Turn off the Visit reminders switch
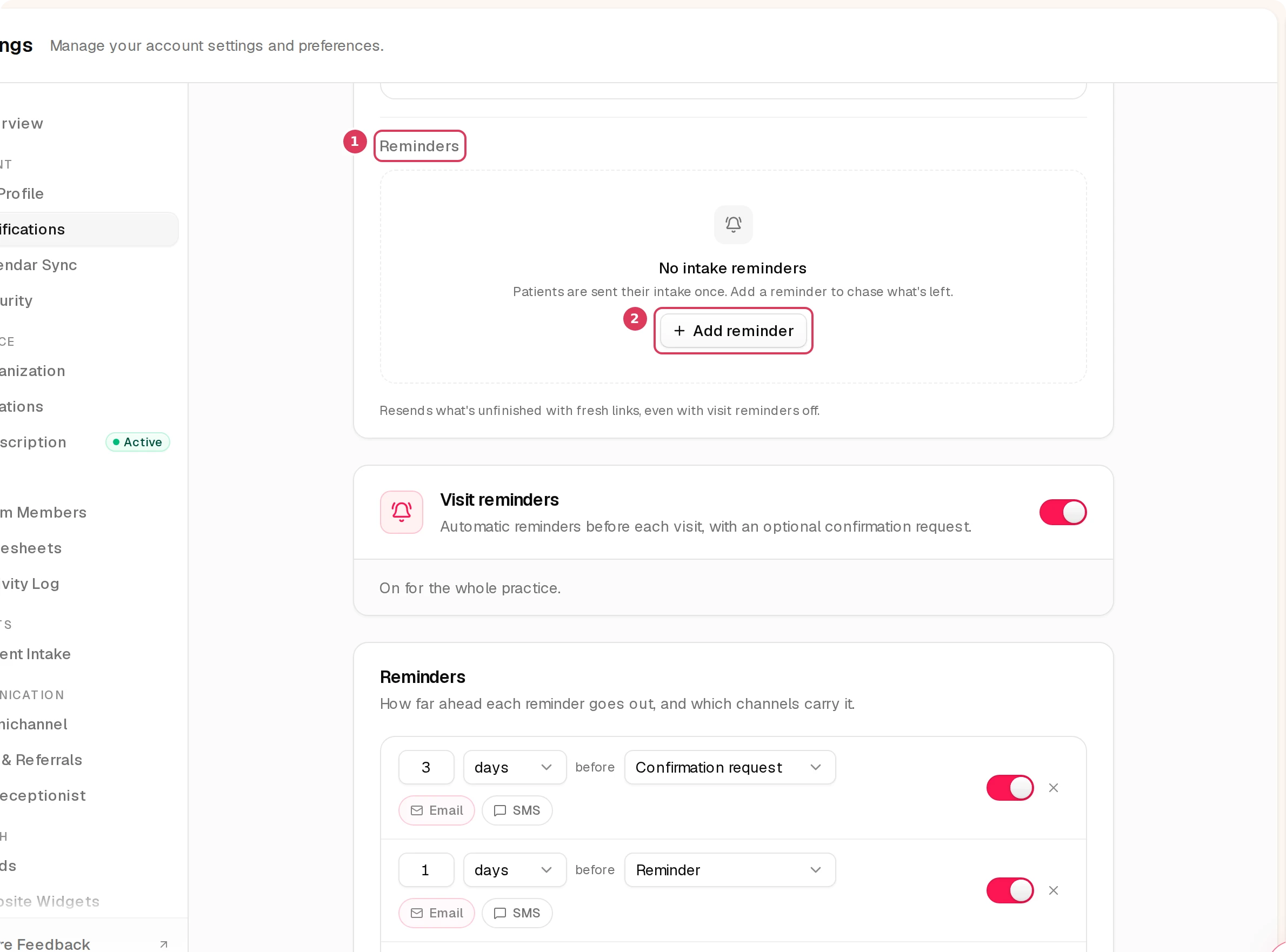 (1062, 512)
